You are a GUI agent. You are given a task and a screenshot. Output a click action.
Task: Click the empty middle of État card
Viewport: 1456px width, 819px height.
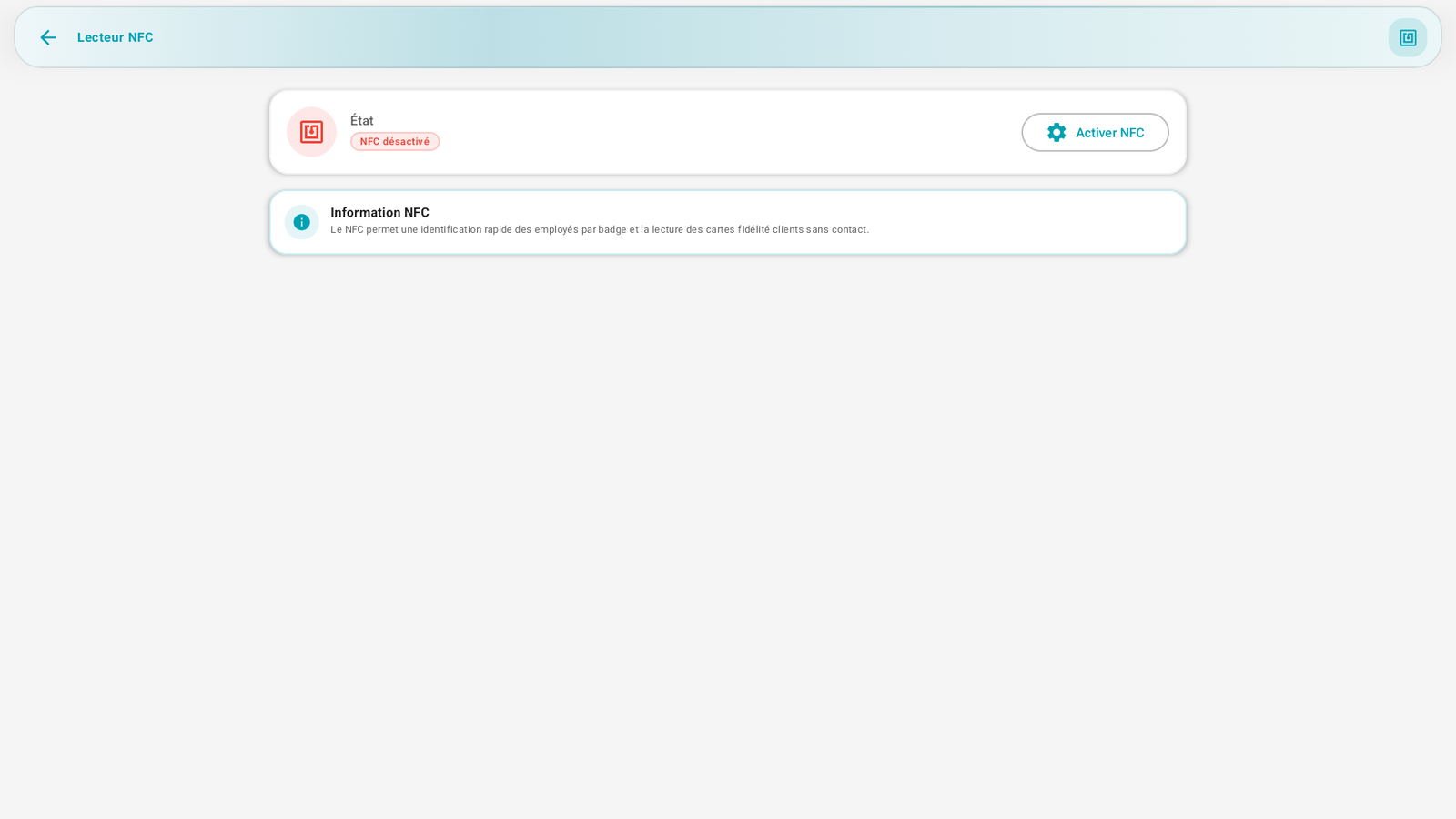point(728,132)
